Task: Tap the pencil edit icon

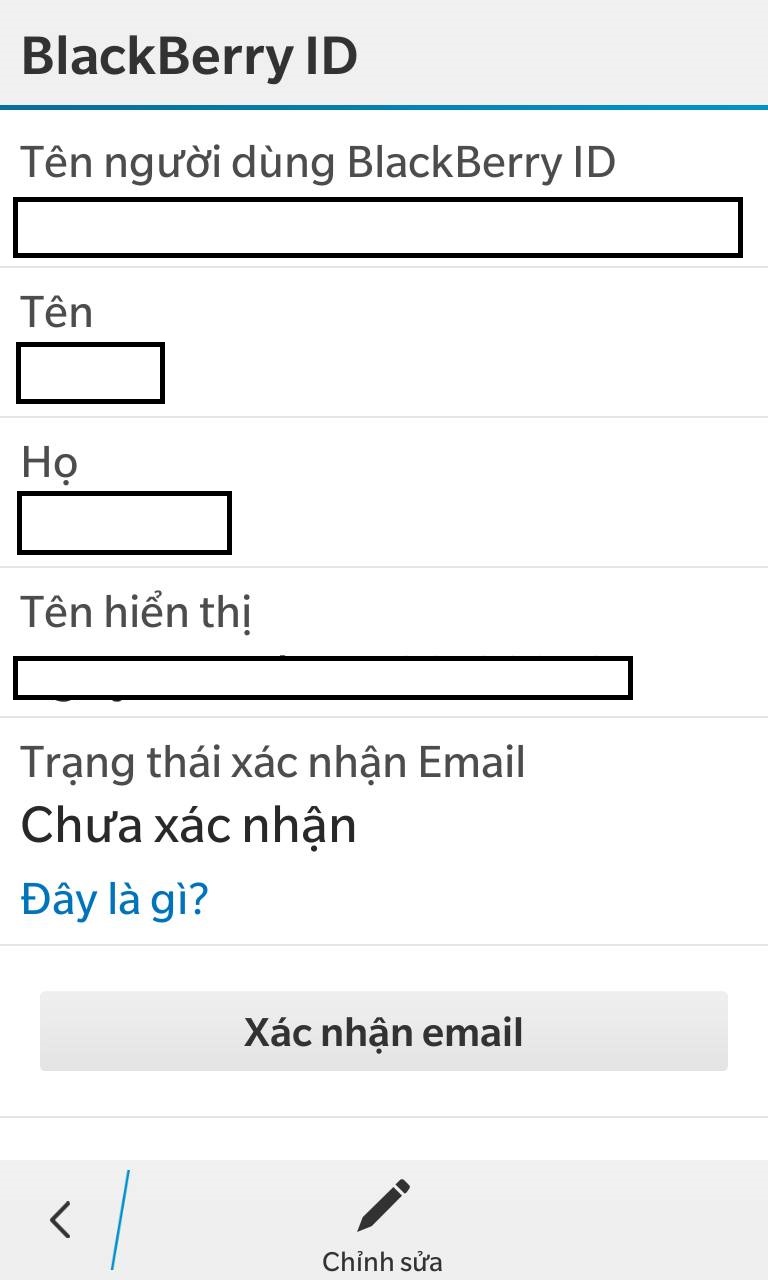Action: coord(384,1205)
